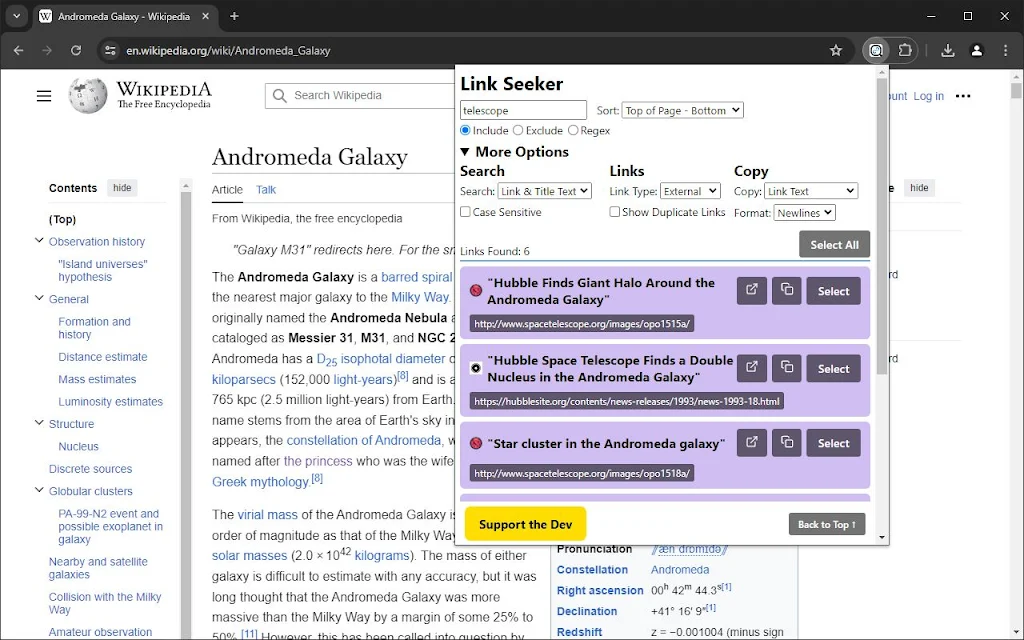Reload the page with the refresh icon
Viewport: 1024px width, 640px height.
[76, 50]
